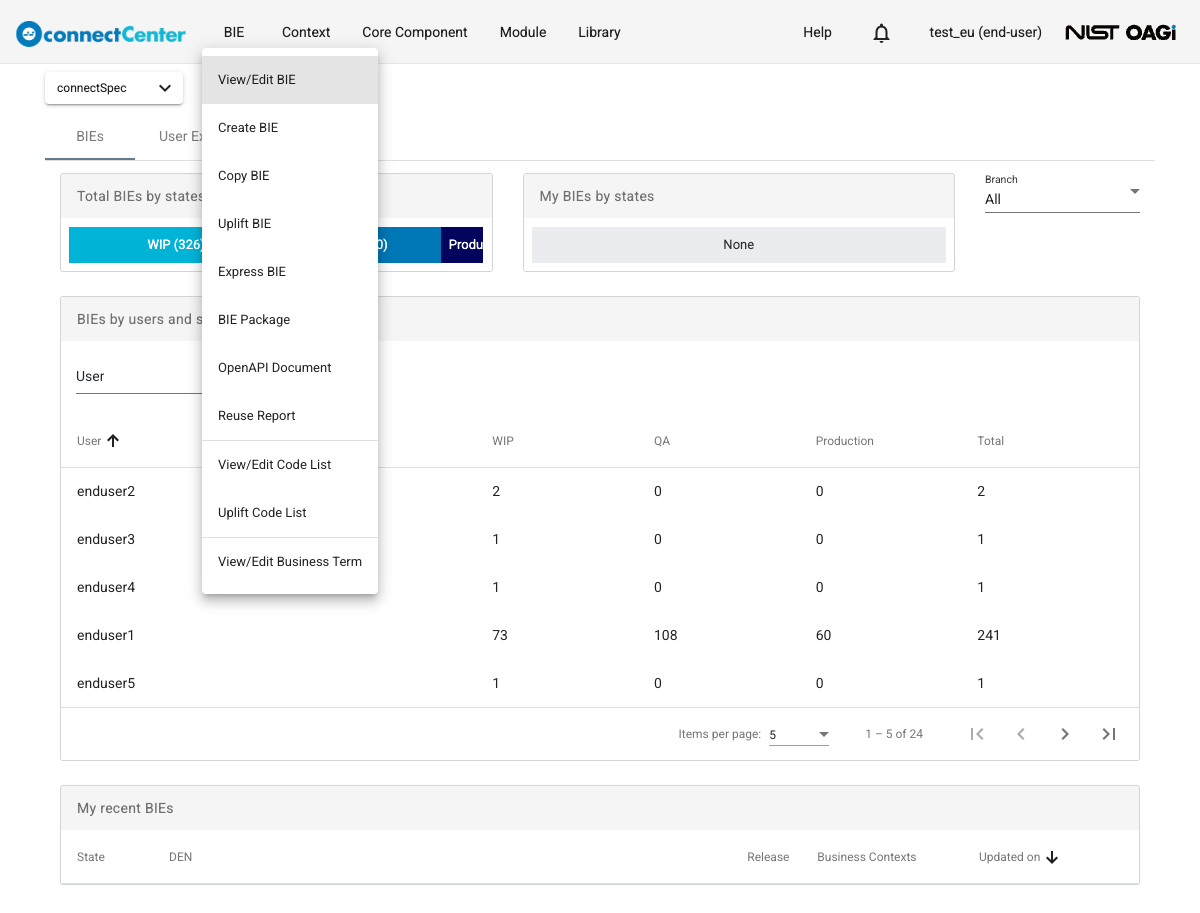This screenshot has width=1200, height=913.
Task: Open OpenAPI Document menu item
Action: (290, 368)
